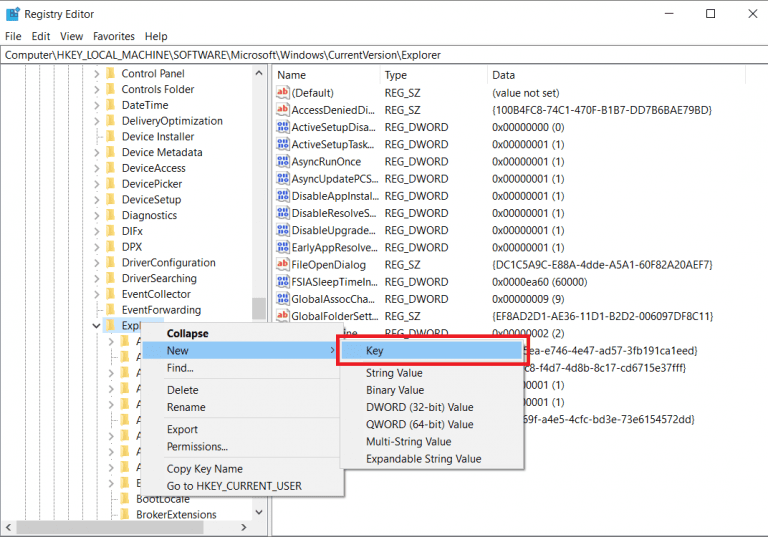Image resolution: width=768 pixels, height=537 pixels.
Task: Expand the EventCollector key
Action: tap(96, 294)
